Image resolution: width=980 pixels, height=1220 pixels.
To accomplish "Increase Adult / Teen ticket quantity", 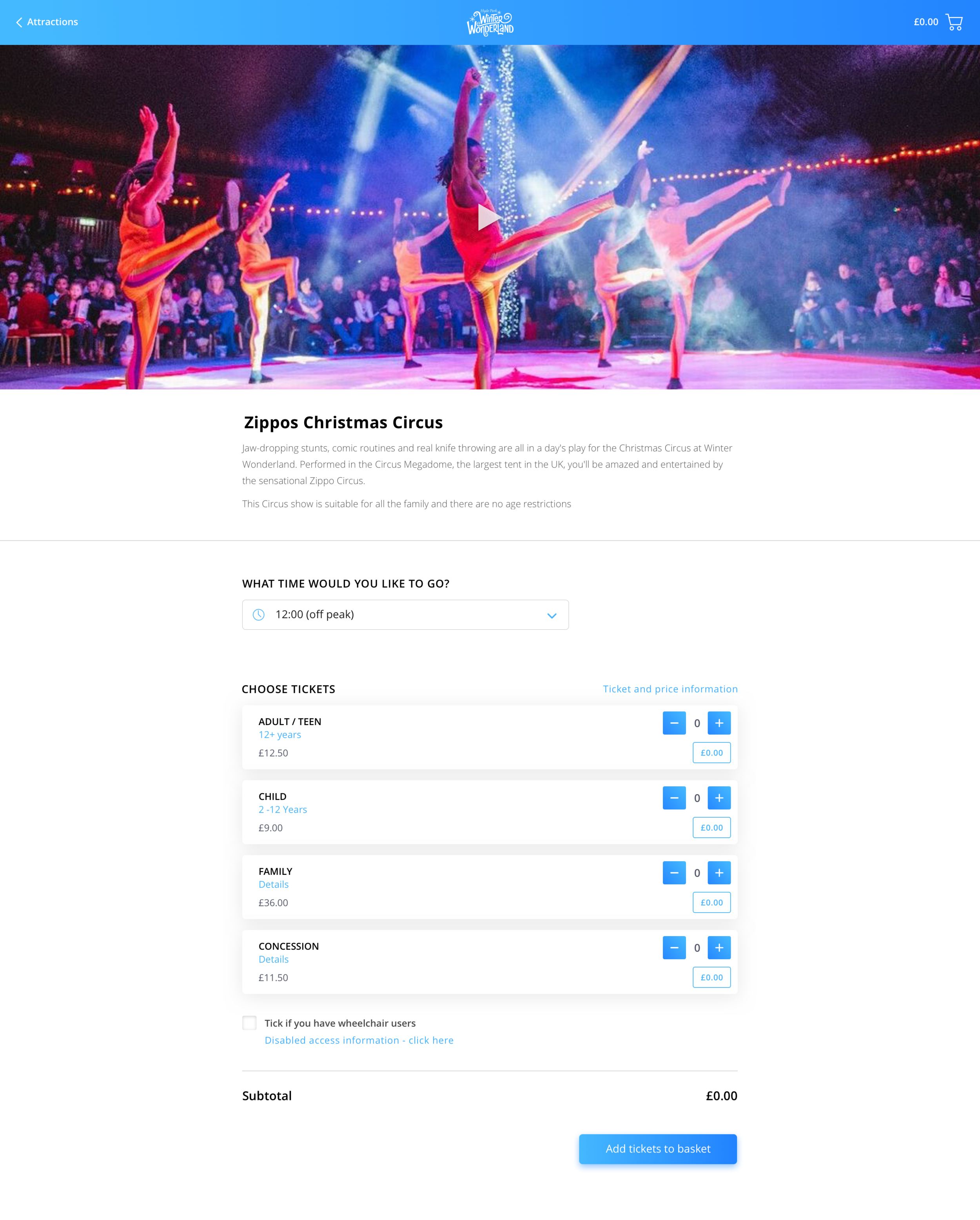I will click(719, 723).
